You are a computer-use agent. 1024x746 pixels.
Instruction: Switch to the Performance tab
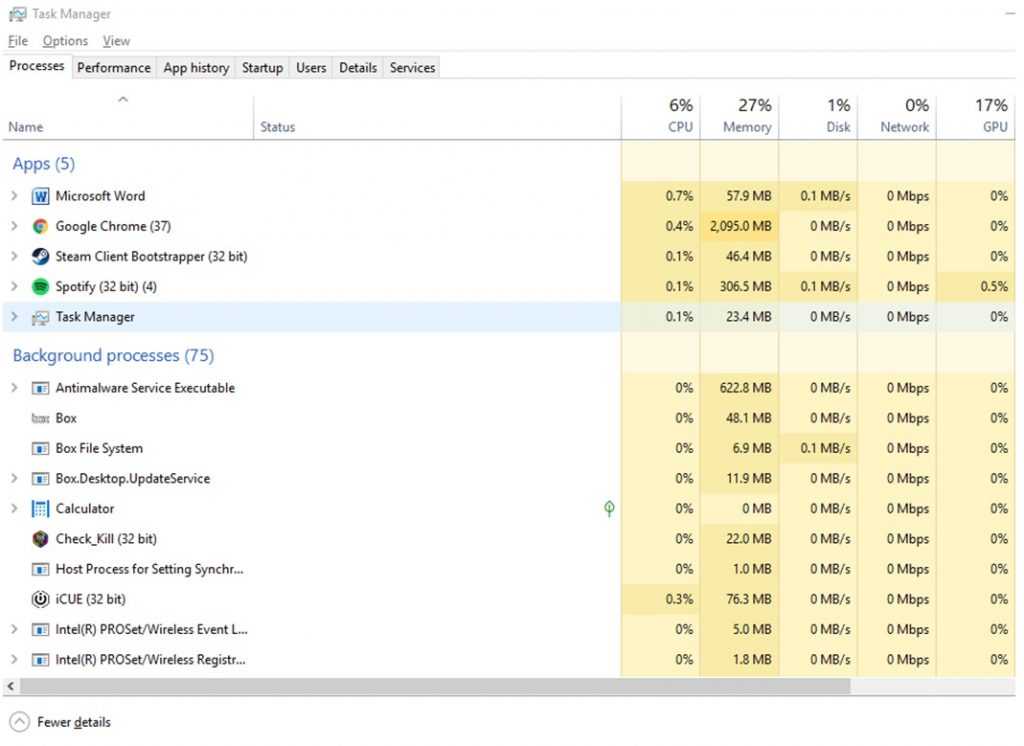pyautogui.click(x=114, y=68)
